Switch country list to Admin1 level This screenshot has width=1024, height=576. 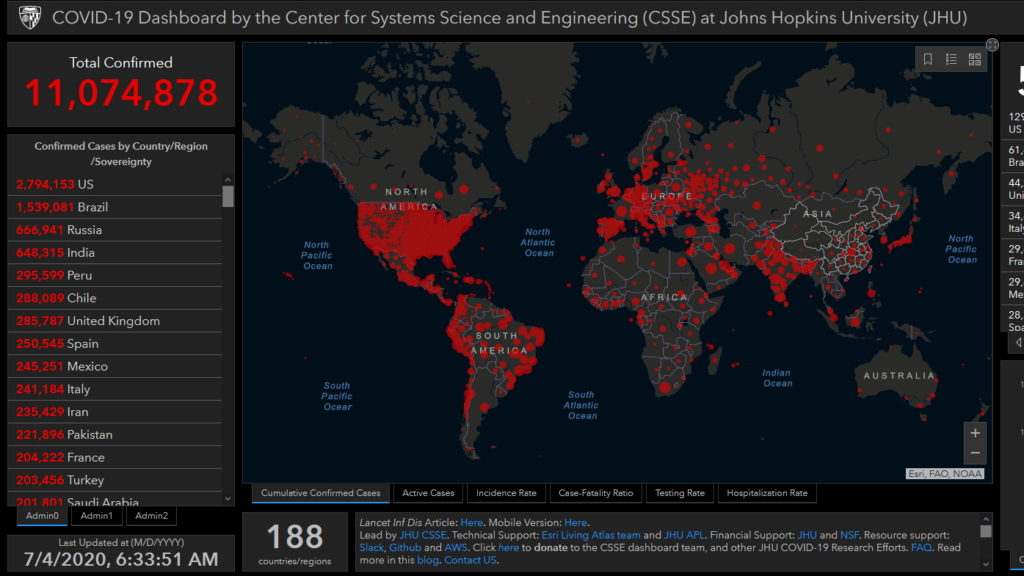(x=97, y=516)
